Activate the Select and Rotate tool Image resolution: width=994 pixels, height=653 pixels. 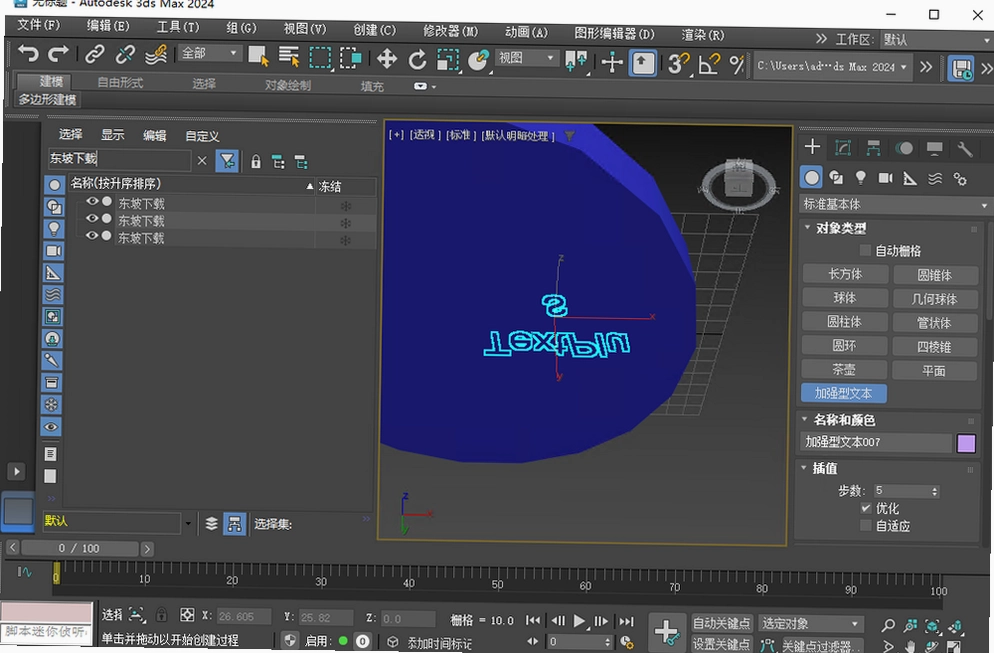point(417,60)
